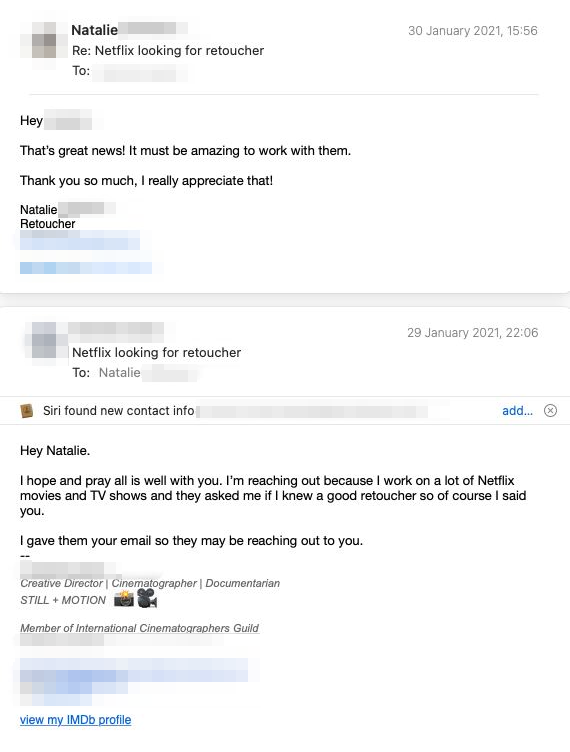Open the view my IMDb profile link
The width and height of the screenshot is (570, 752).
tap(75, 719)
